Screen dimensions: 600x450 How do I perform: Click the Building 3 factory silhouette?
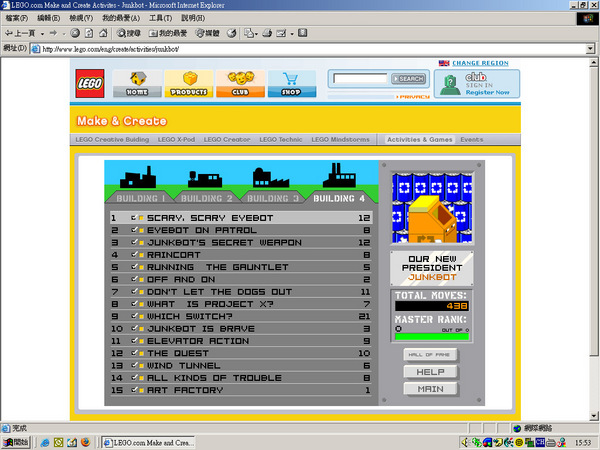pos(270,178)
